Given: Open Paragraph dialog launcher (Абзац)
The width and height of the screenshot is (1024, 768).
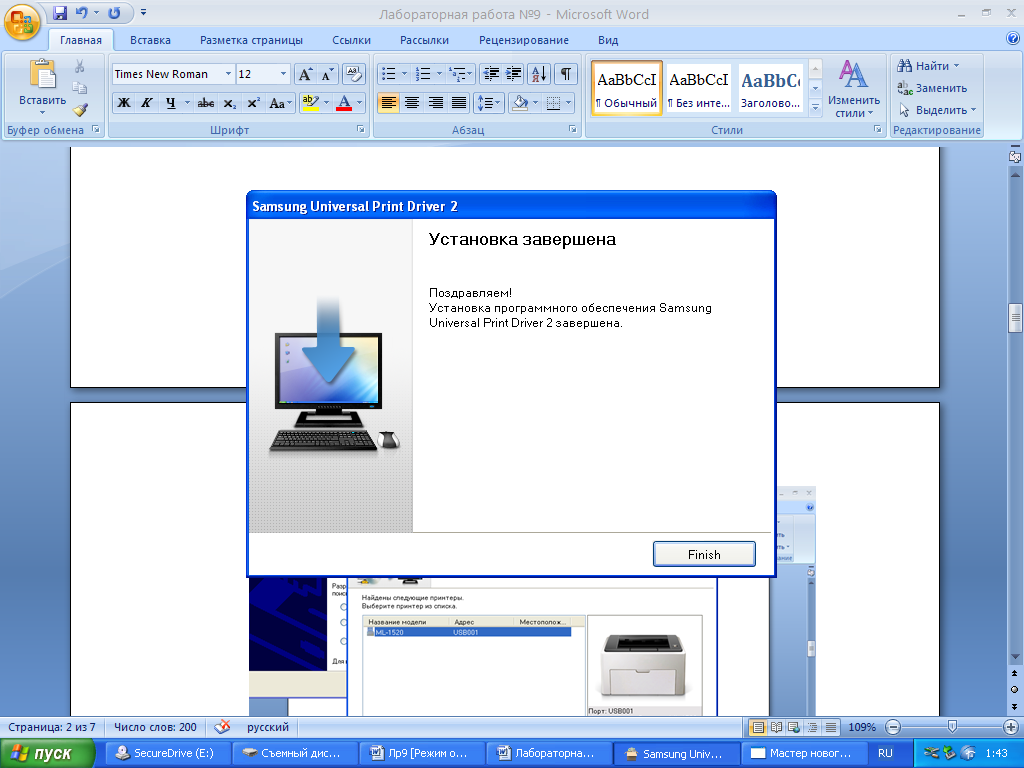Looking at the screenshot, I should pos(573,129).
